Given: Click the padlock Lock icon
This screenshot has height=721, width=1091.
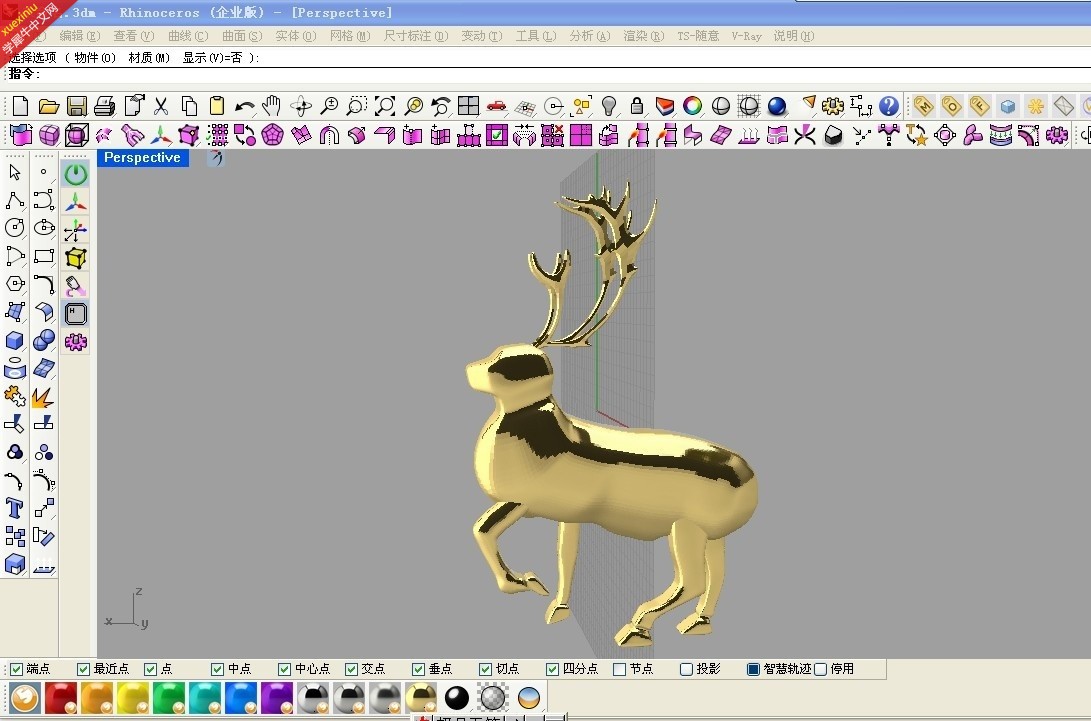Looking at the screenshot, I should 637,106.
